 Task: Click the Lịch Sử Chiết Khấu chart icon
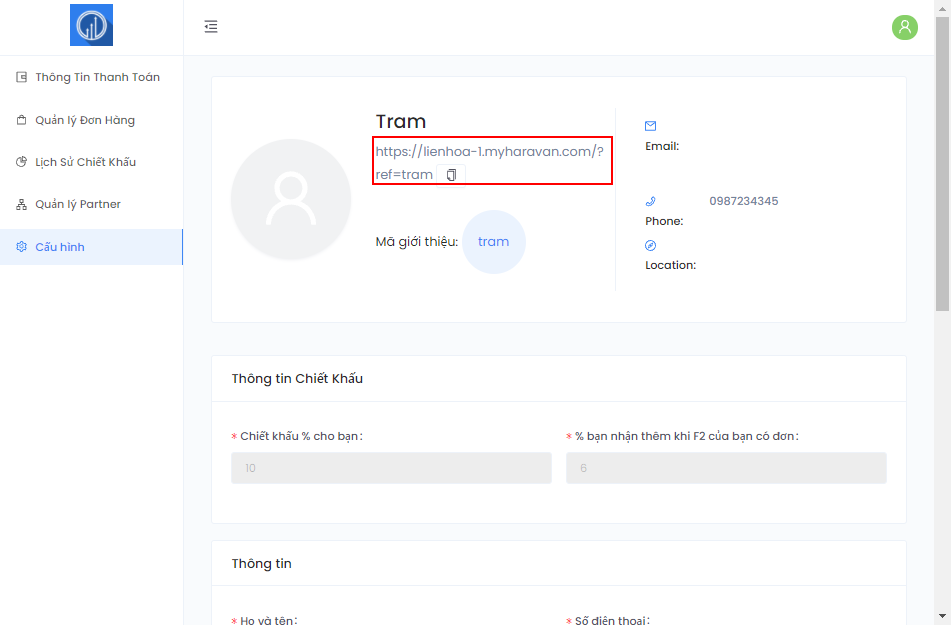click(21, 162)
